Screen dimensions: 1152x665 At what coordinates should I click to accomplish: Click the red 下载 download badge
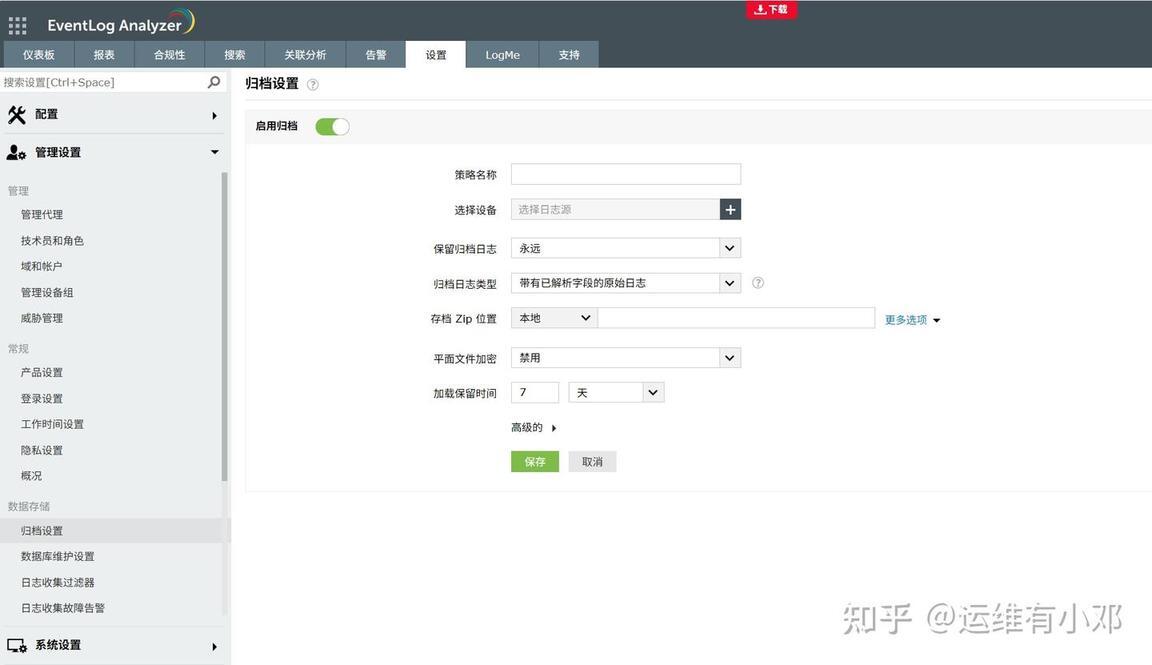pos(771,10)
